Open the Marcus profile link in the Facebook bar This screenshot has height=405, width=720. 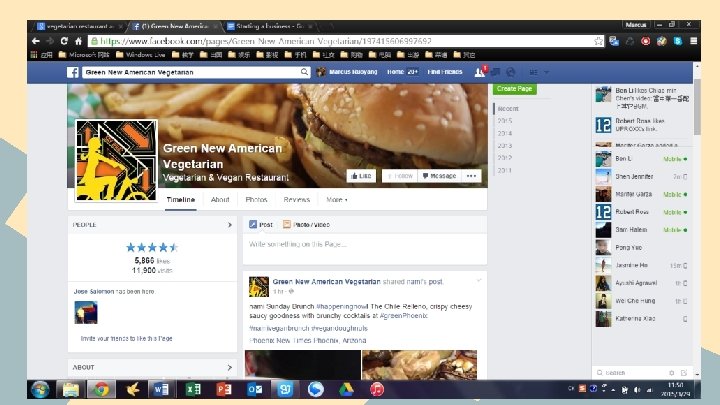point(348,72)
